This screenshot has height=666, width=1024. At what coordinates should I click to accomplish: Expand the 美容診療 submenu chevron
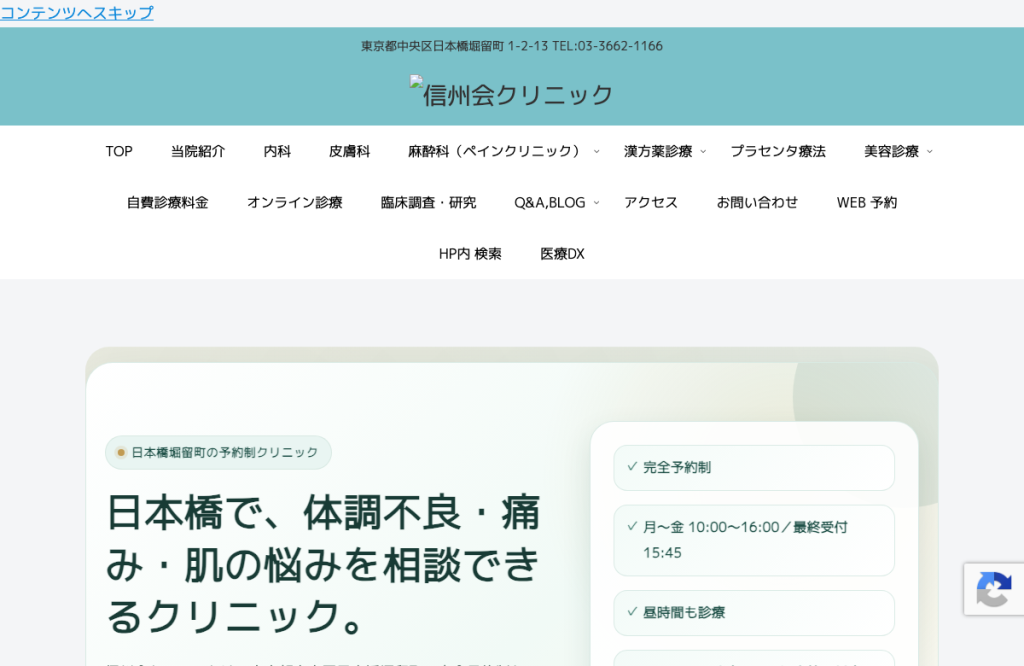(x=930, y=151)
